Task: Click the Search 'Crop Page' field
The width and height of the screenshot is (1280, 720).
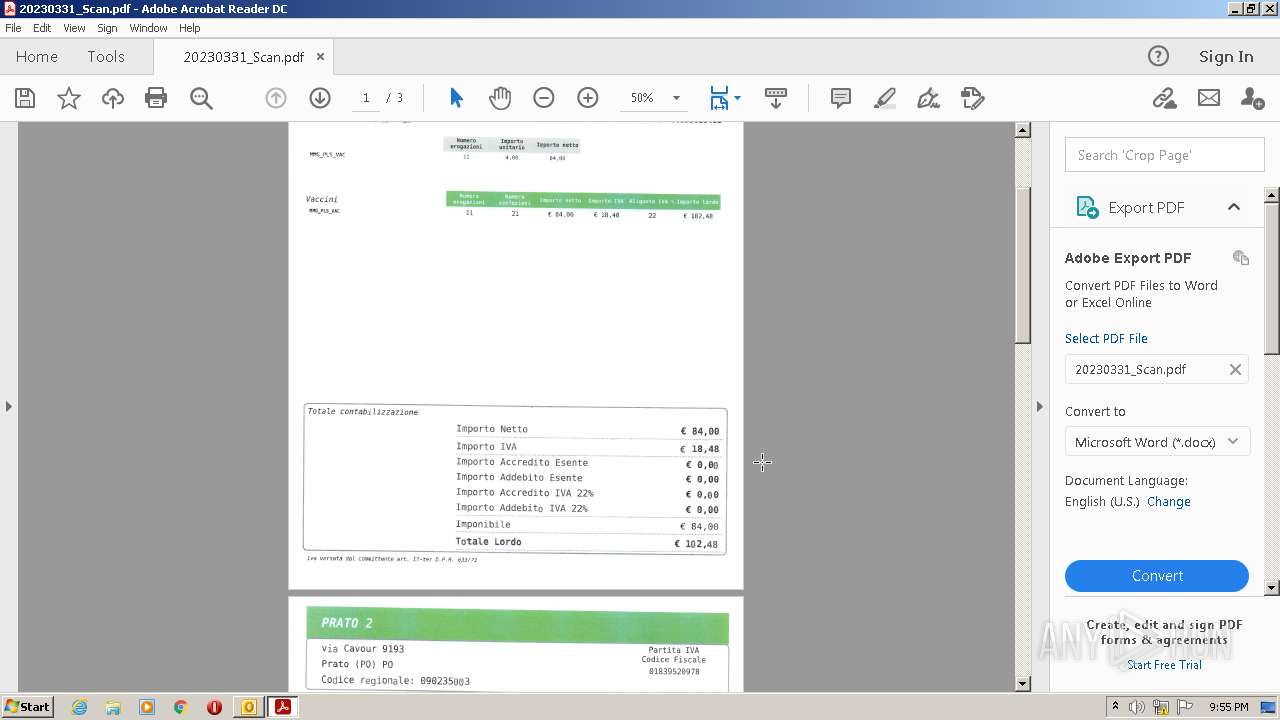Action: (x=1165, y=155)
